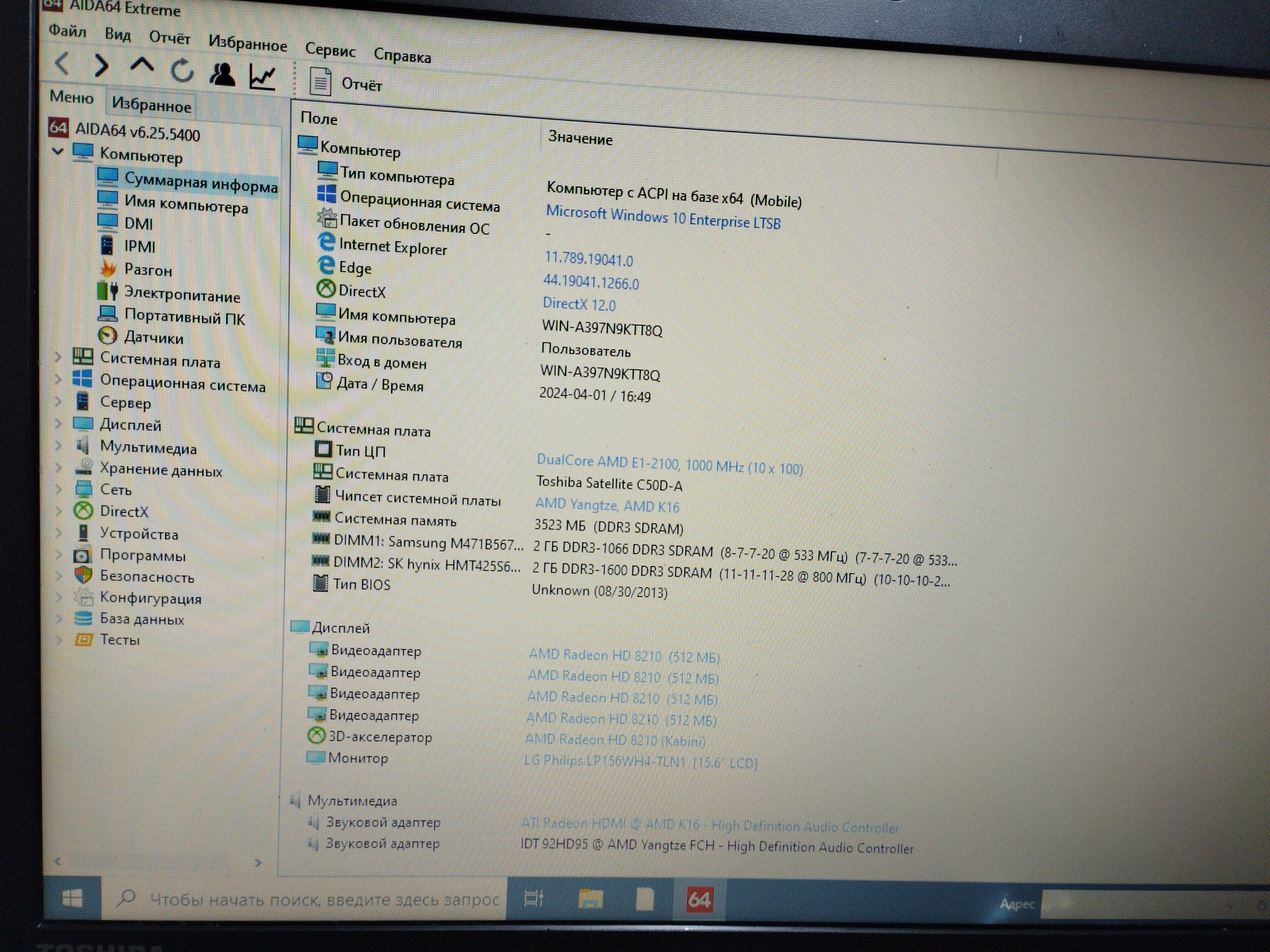
Task: Open the Отчёт menu
Action: pos(169,38)
